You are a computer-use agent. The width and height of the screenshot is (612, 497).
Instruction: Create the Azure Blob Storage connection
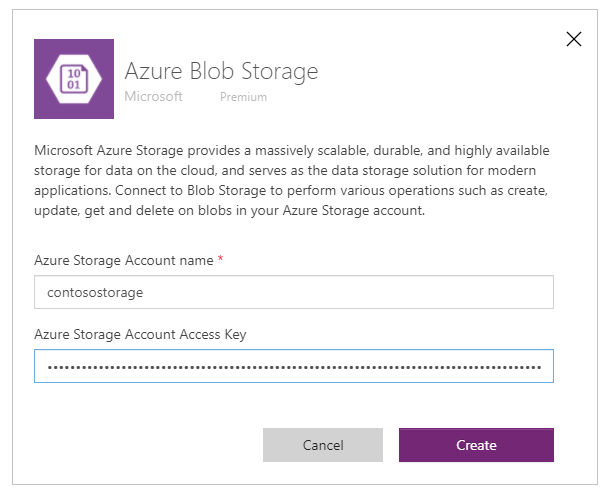[x=476, y=445]
